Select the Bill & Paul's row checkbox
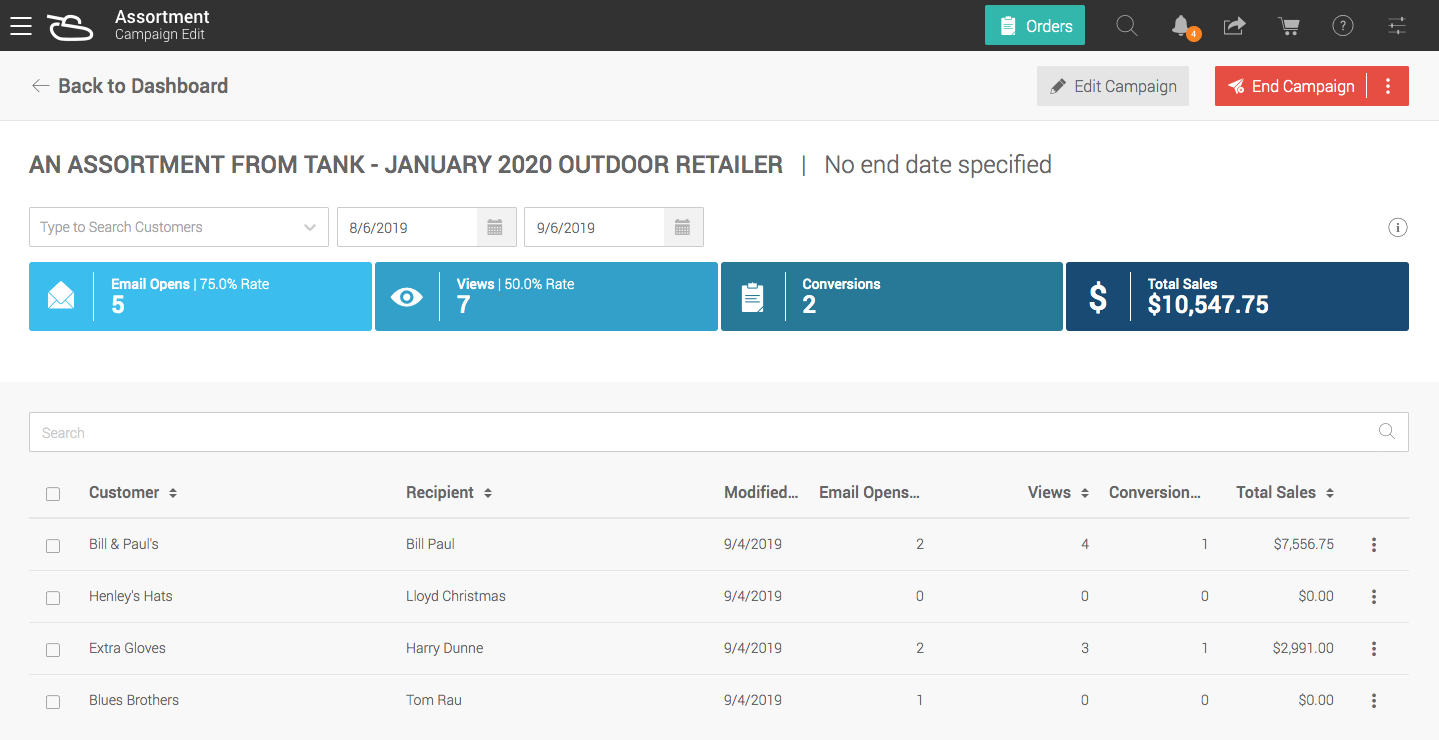 [53, 546]
